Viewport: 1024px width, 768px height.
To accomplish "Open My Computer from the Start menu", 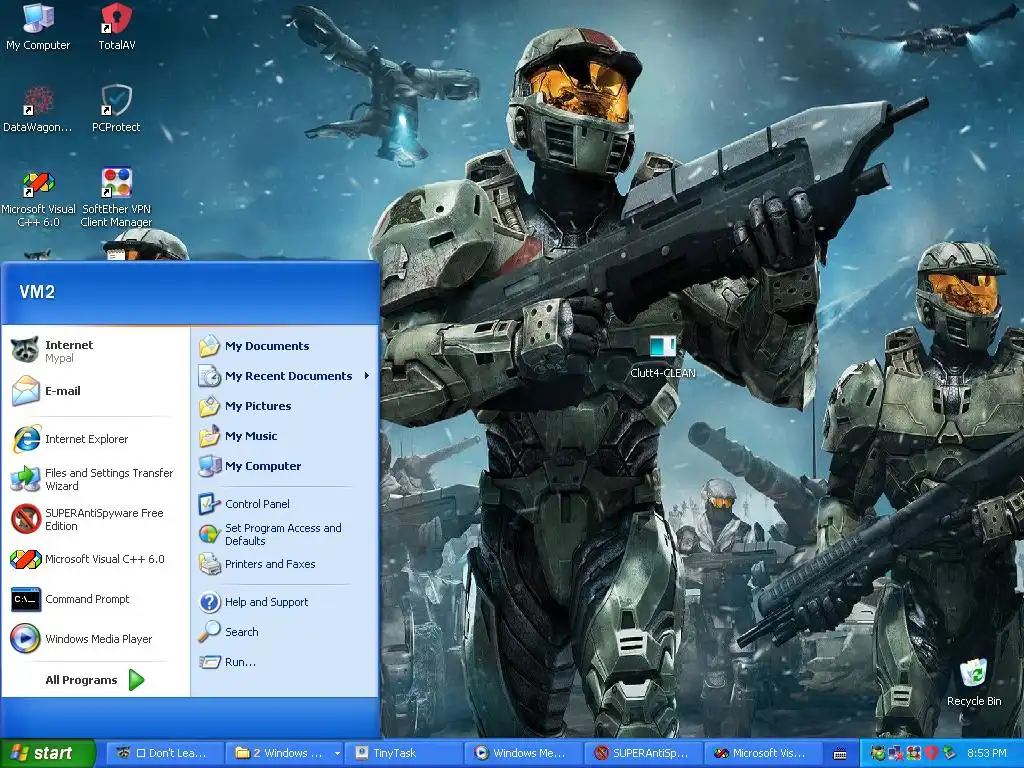I will click(285, 466).
